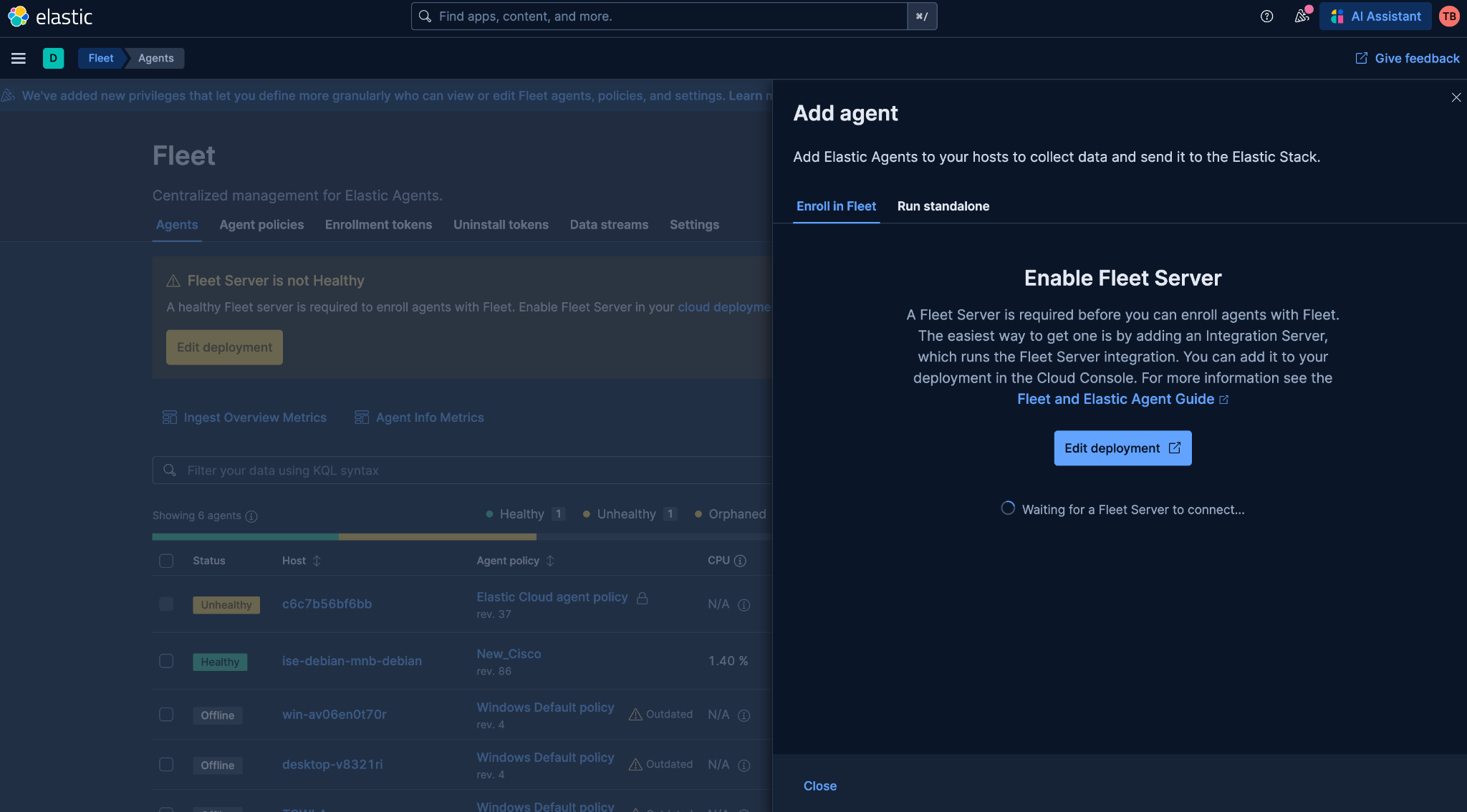1467x812 pixels.
Task: Click the warning icon beside Fleet Server is not Healthy
Action: 173,281
